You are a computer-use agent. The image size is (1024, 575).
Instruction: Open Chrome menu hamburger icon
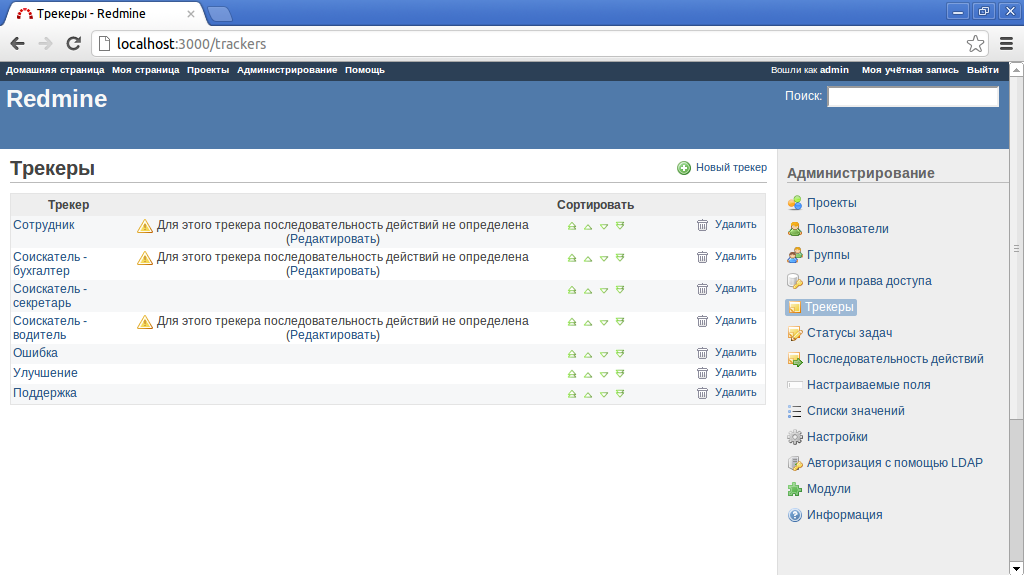(1006, 44)
